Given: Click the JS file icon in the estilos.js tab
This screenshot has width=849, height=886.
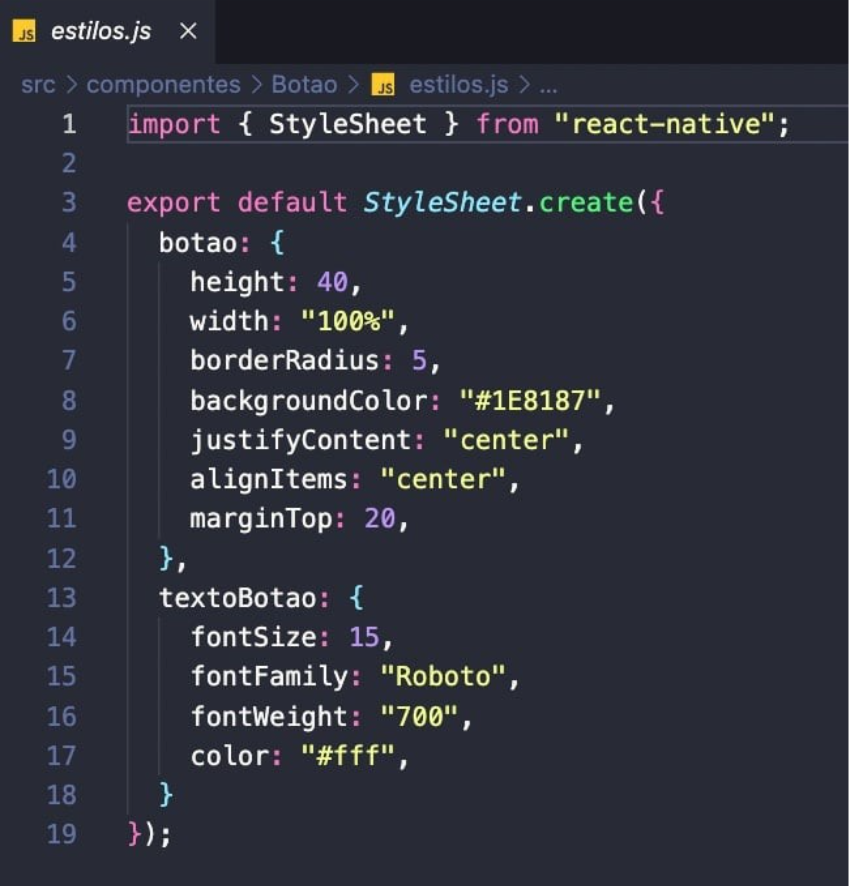Looking at the screenshot, I should click(25, 32).
